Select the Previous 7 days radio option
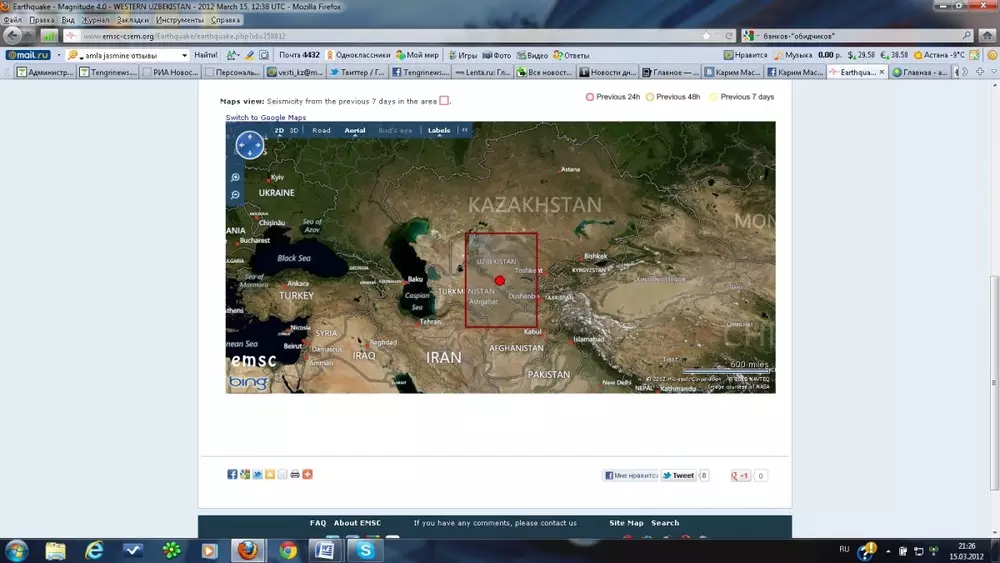Image resolution: width=1000 pixels, height=563 pixels. pyautogui.click(x=714, y=97)
